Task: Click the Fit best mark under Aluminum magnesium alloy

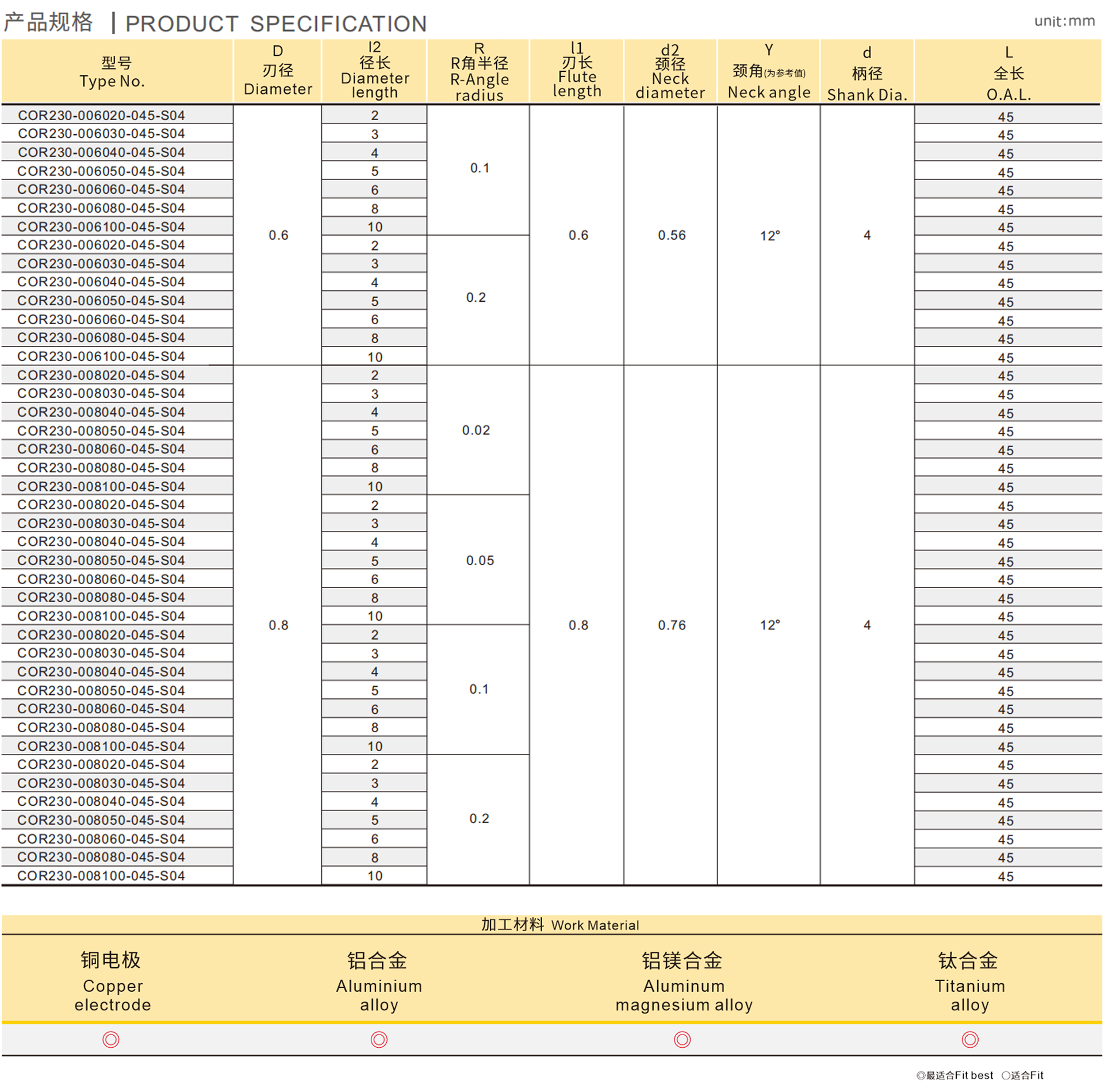Action: pyautogui.click(x=682, y=1039)
